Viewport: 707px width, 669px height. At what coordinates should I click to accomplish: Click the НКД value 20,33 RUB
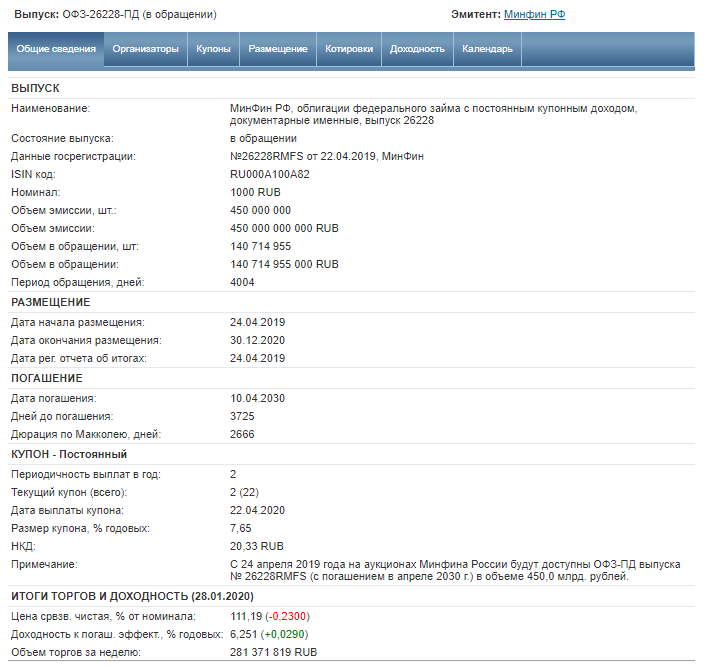(257, 546)
